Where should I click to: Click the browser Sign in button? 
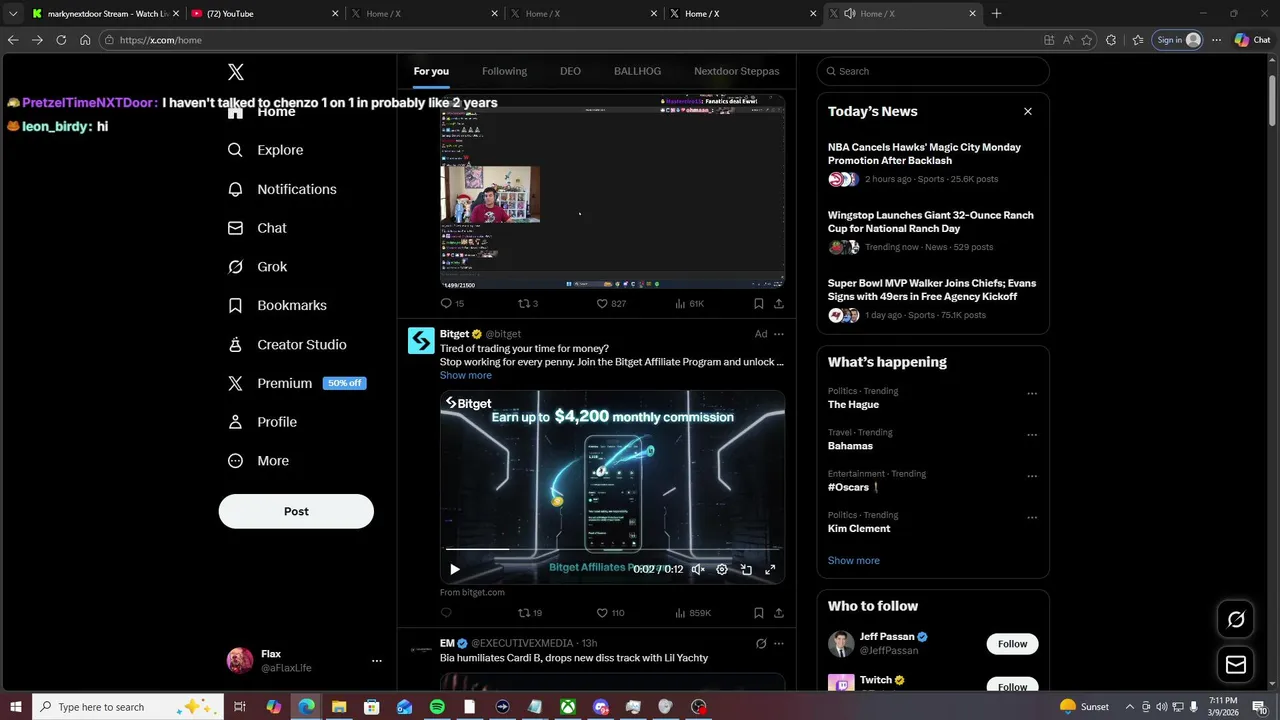click(x=1177, y=40)
